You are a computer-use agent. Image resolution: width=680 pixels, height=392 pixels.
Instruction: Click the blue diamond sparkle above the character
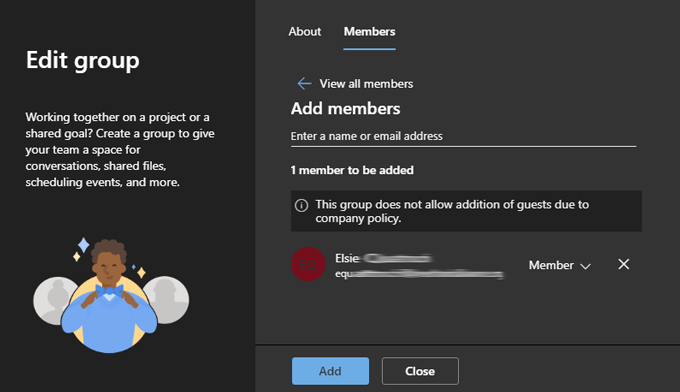click(83, 245)
